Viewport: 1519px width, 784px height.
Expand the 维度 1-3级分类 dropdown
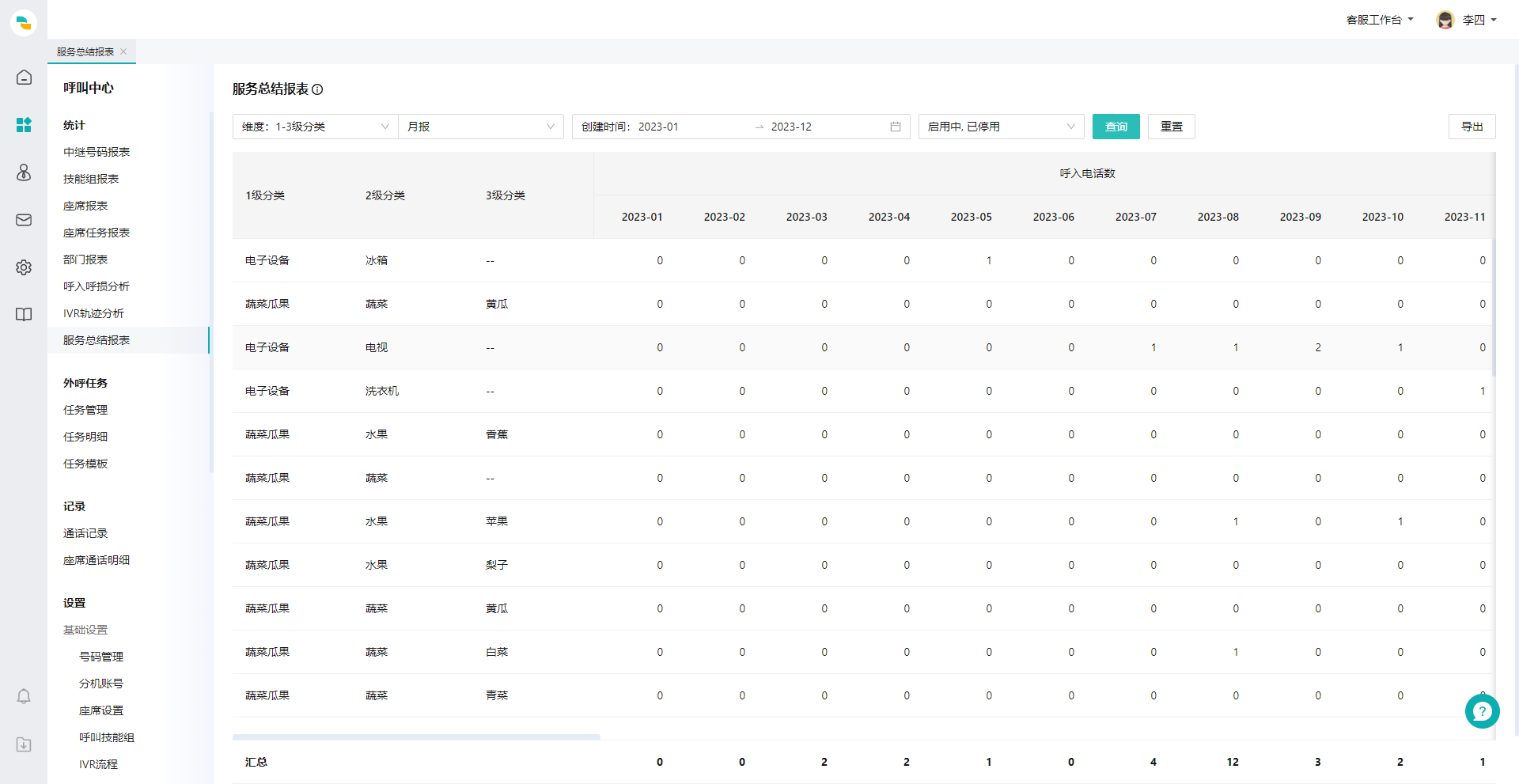click(x=316, y=127)
